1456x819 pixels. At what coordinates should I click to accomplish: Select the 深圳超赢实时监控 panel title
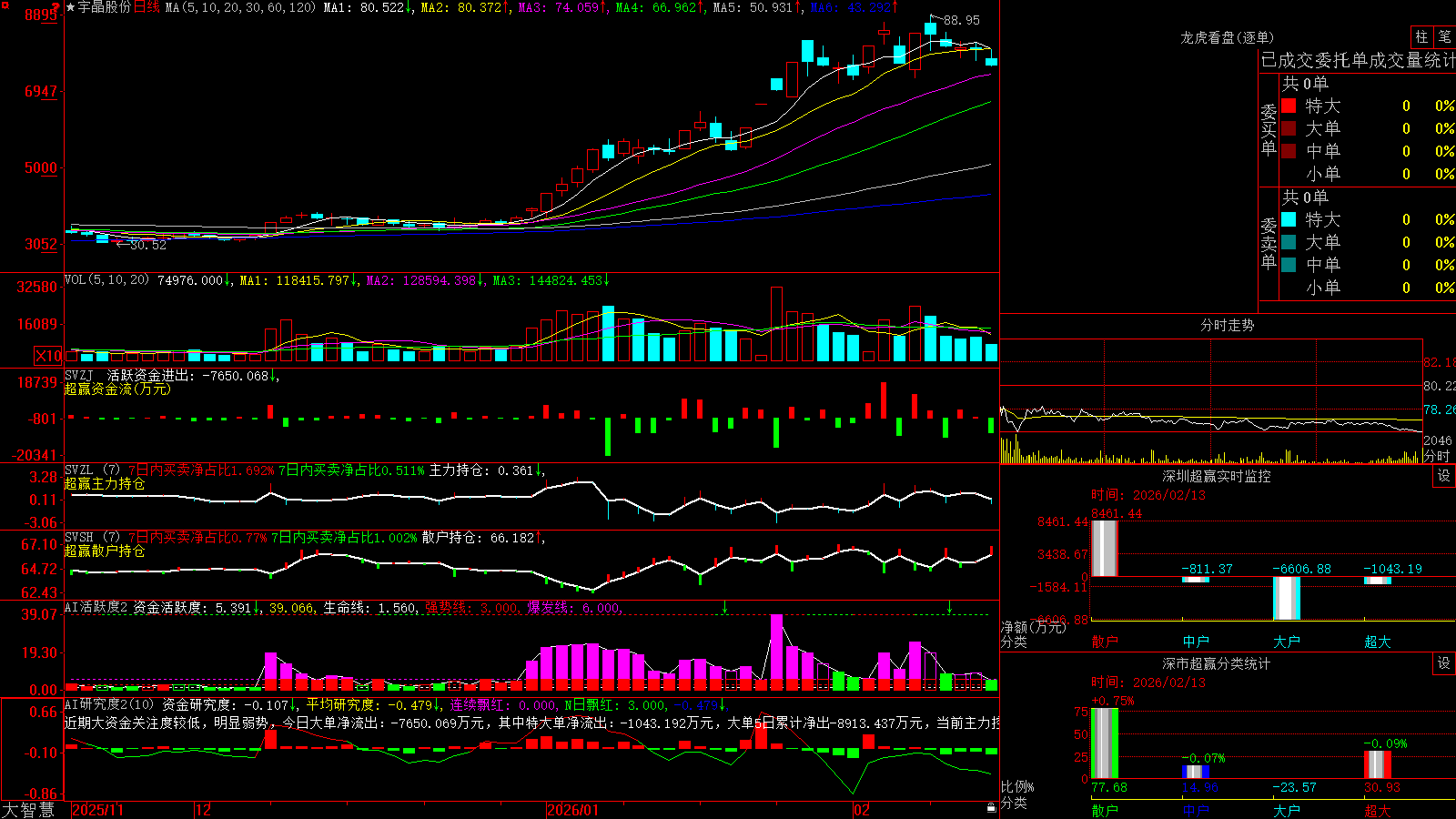1217,476
